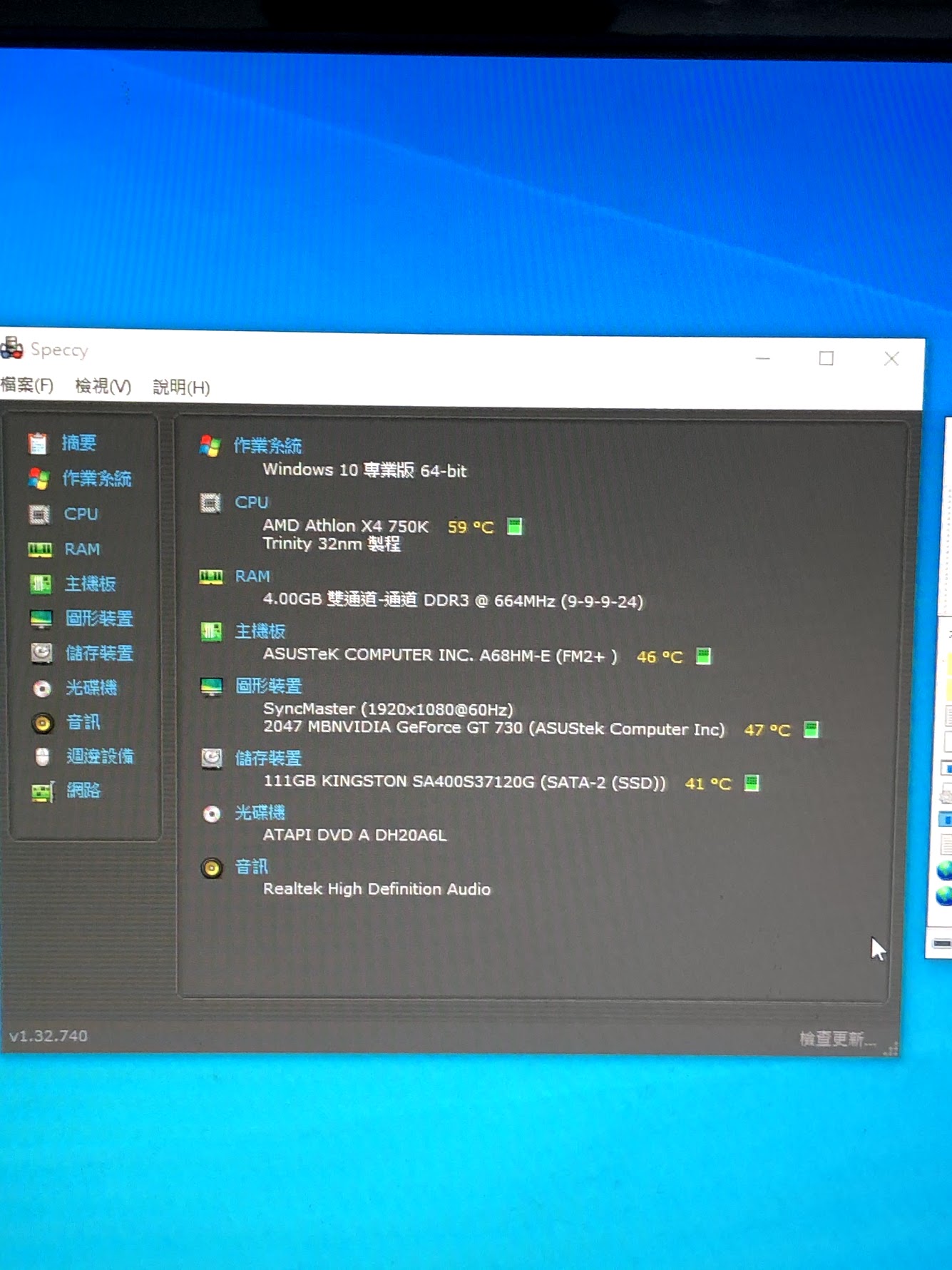Click the 檢查更新 check for updates link

[837, 1039]
